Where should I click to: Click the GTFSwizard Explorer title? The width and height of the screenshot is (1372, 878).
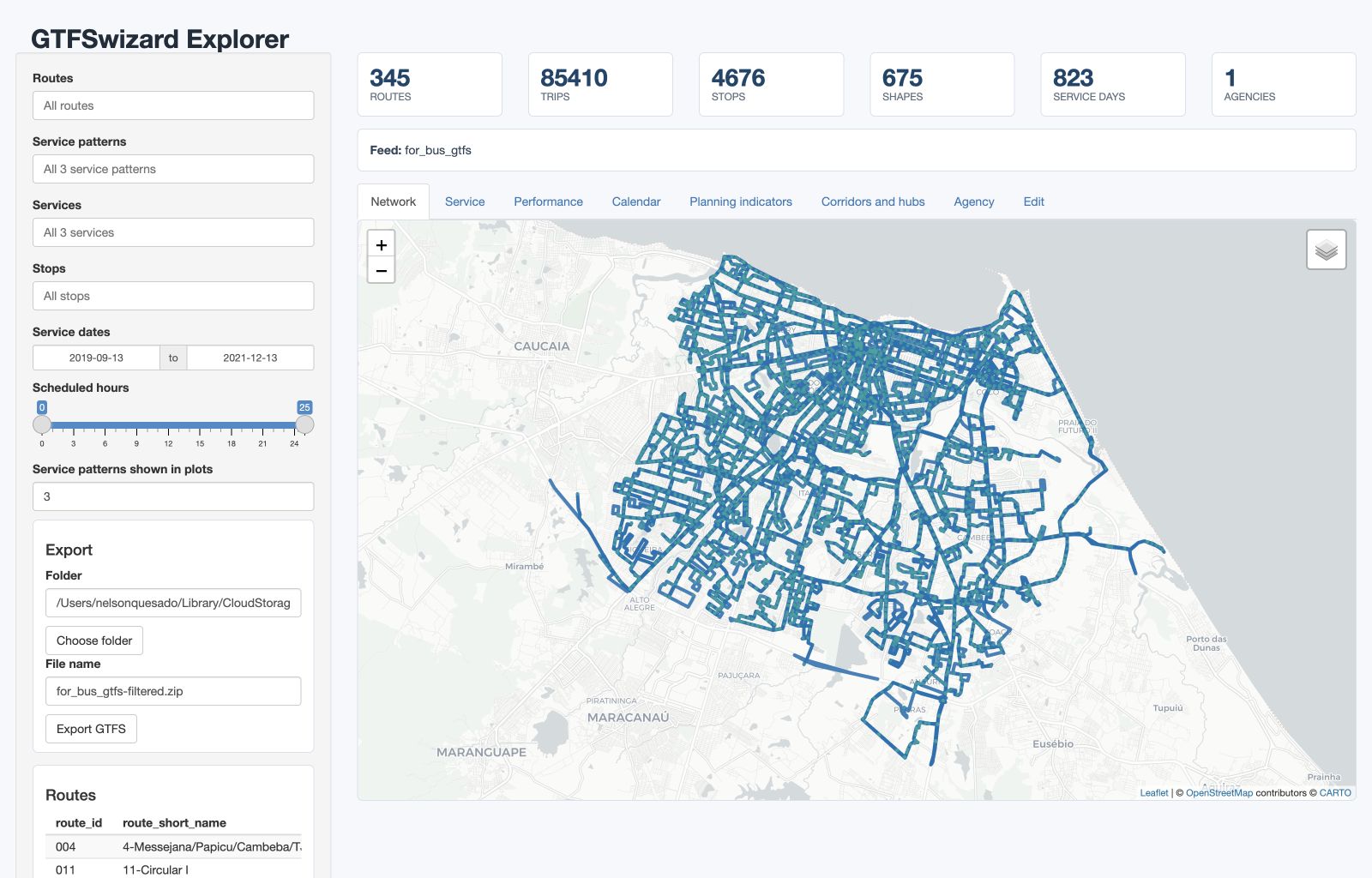[159, 39]
